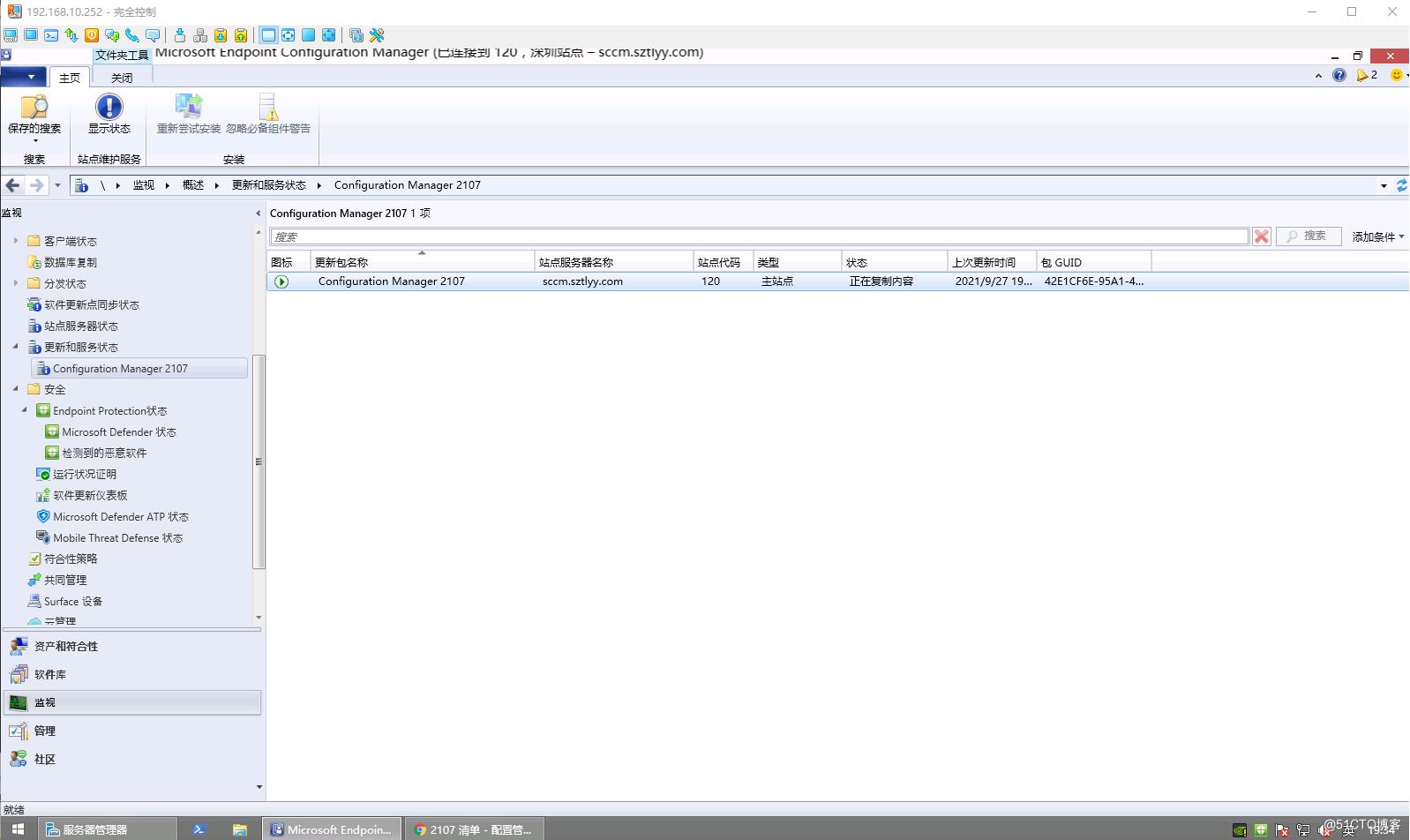The height and width of the screenshot is (840, 1410).
Task: Click the muted speaker tray icon
Action: point(1324,829)
